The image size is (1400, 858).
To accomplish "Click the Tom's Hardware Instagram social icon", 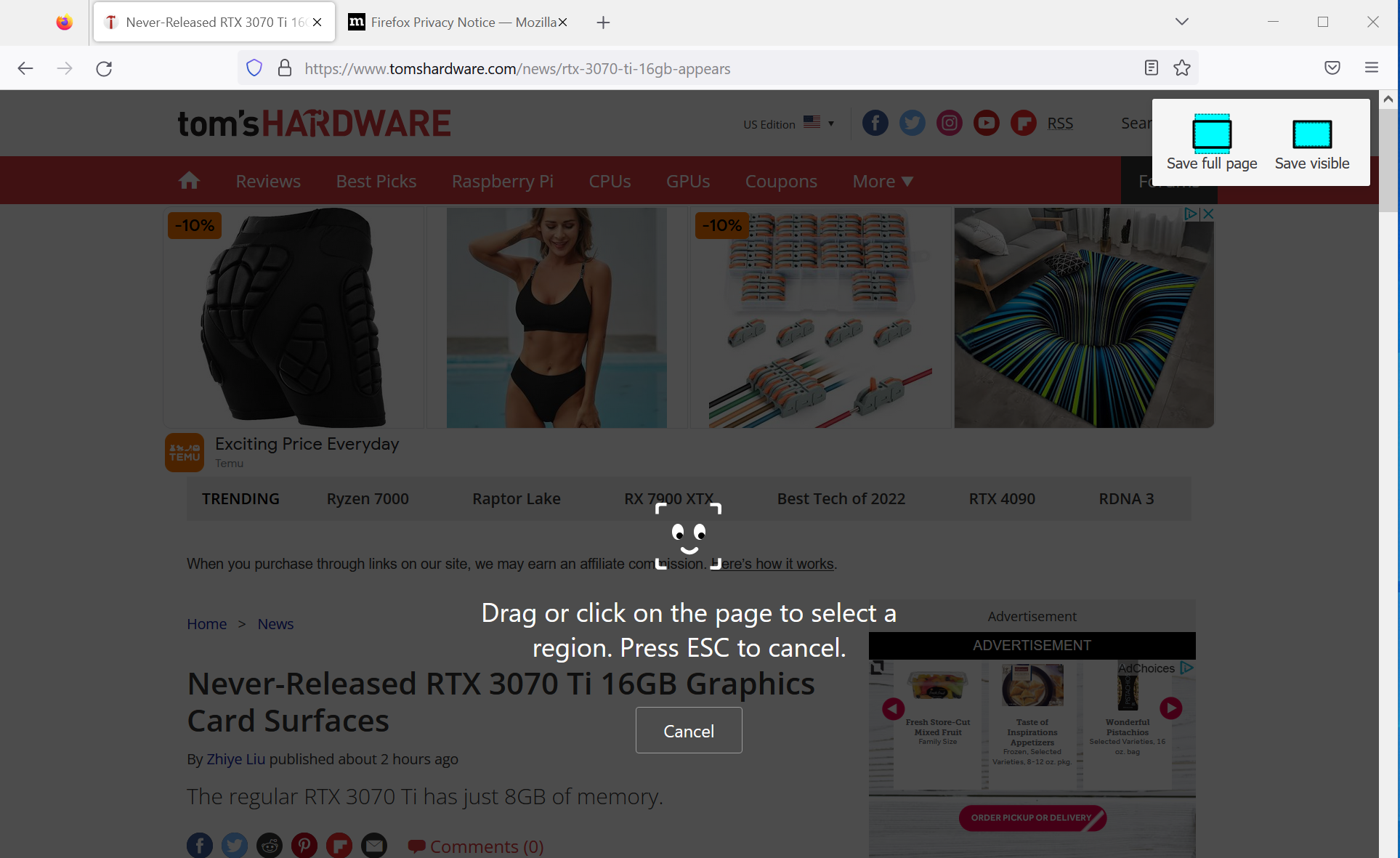I will pos(949,122).
